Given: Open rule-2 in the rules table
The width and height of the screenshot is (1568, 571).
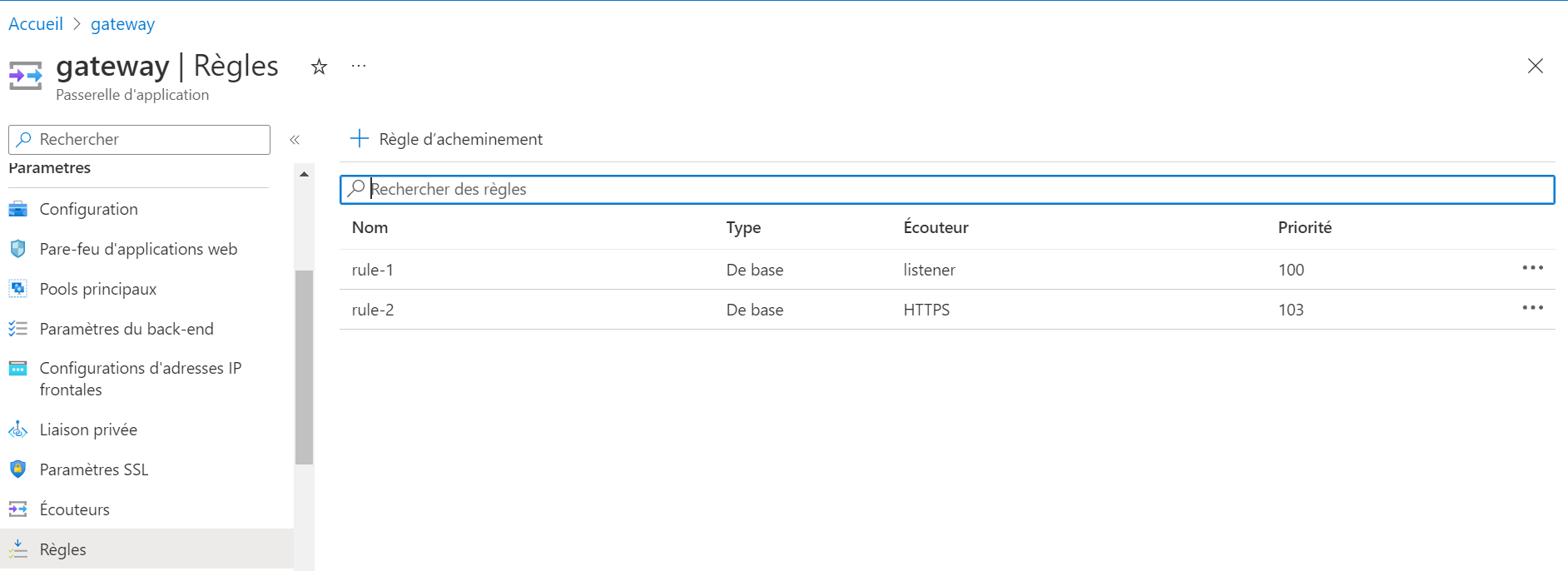Looking at the screenshot, I should click(x=373, y=310).
